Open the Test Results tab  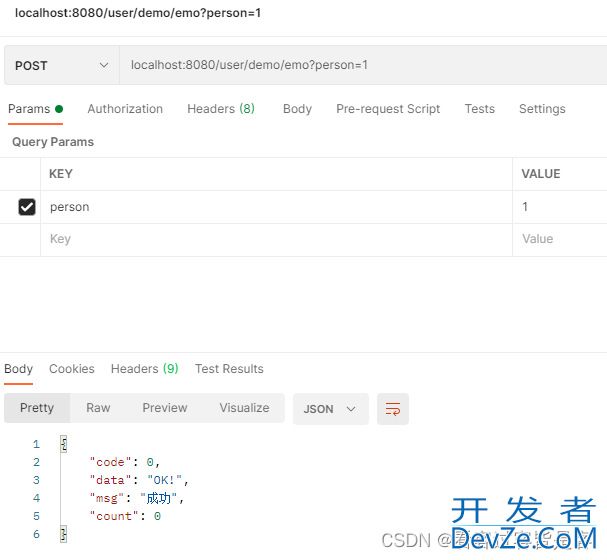tap(229, 369)
